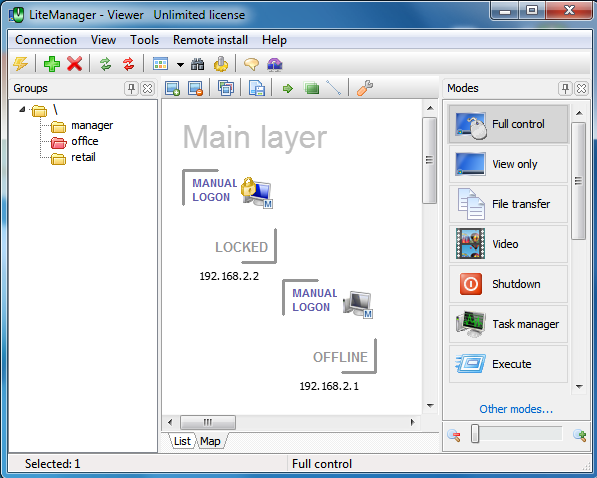
Task: Click the 192.168.2.2 address label
Action: [229, 276]
